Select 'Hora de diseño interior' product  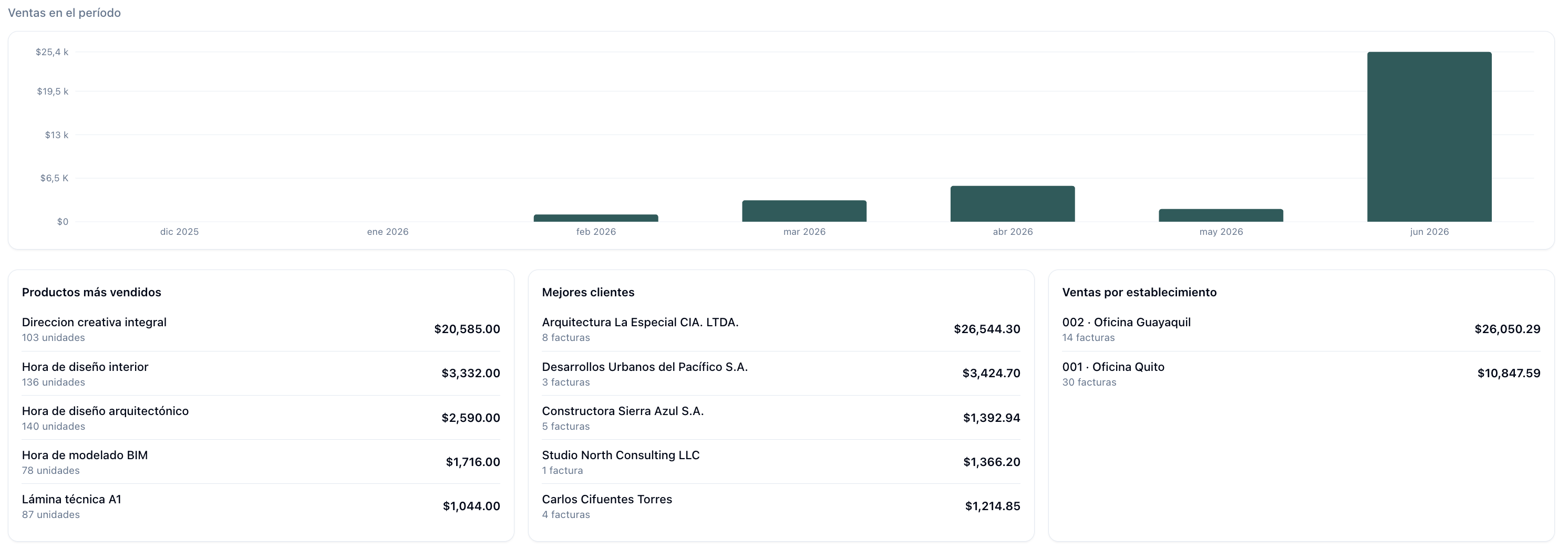pos(261,374)
